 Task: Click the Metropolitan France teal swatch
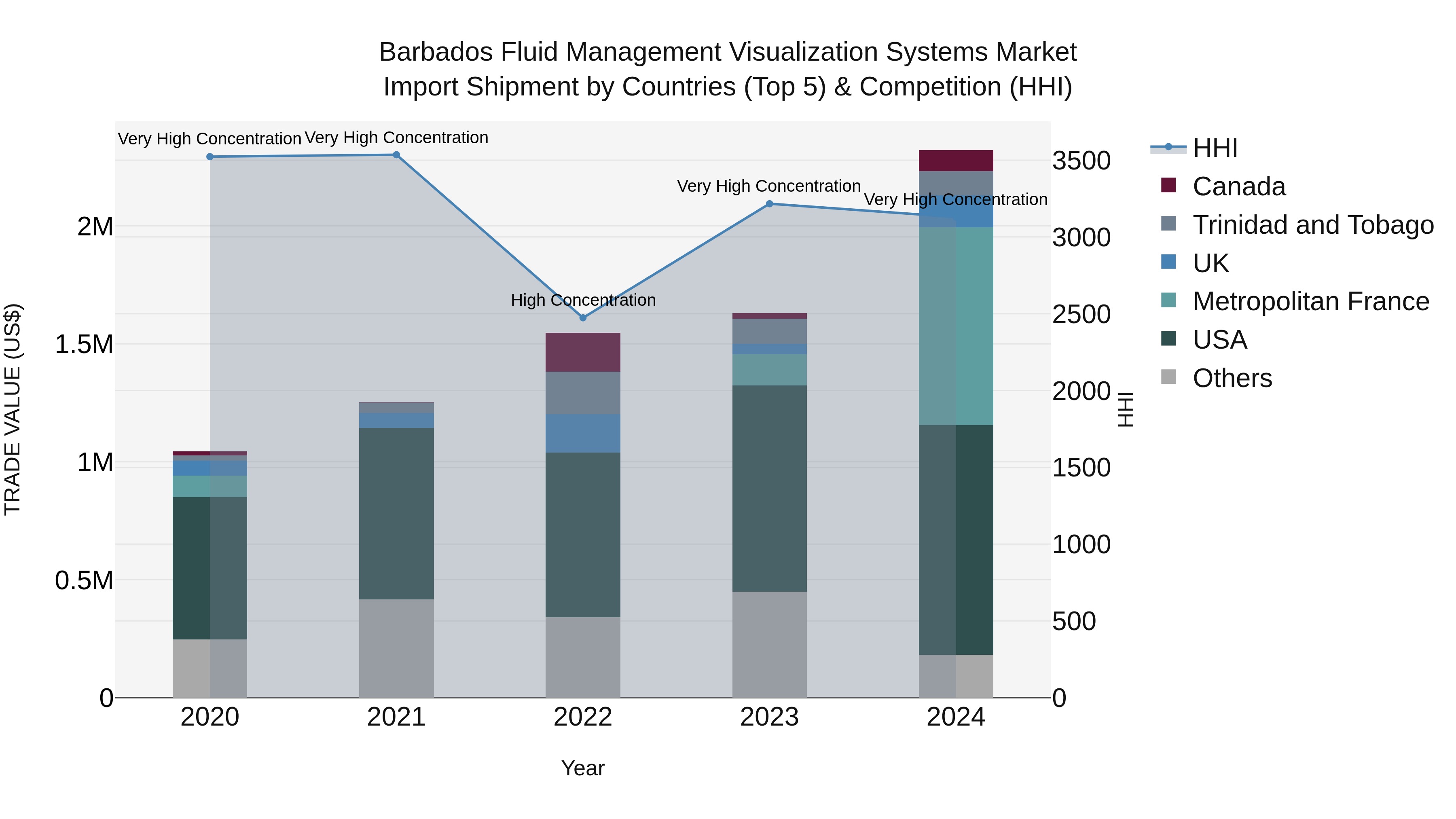1168,300
